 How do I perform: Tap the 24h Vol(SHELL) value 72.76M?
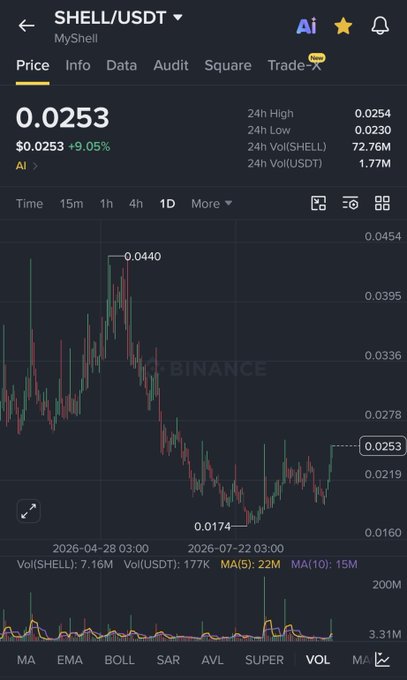coord(371,147)
